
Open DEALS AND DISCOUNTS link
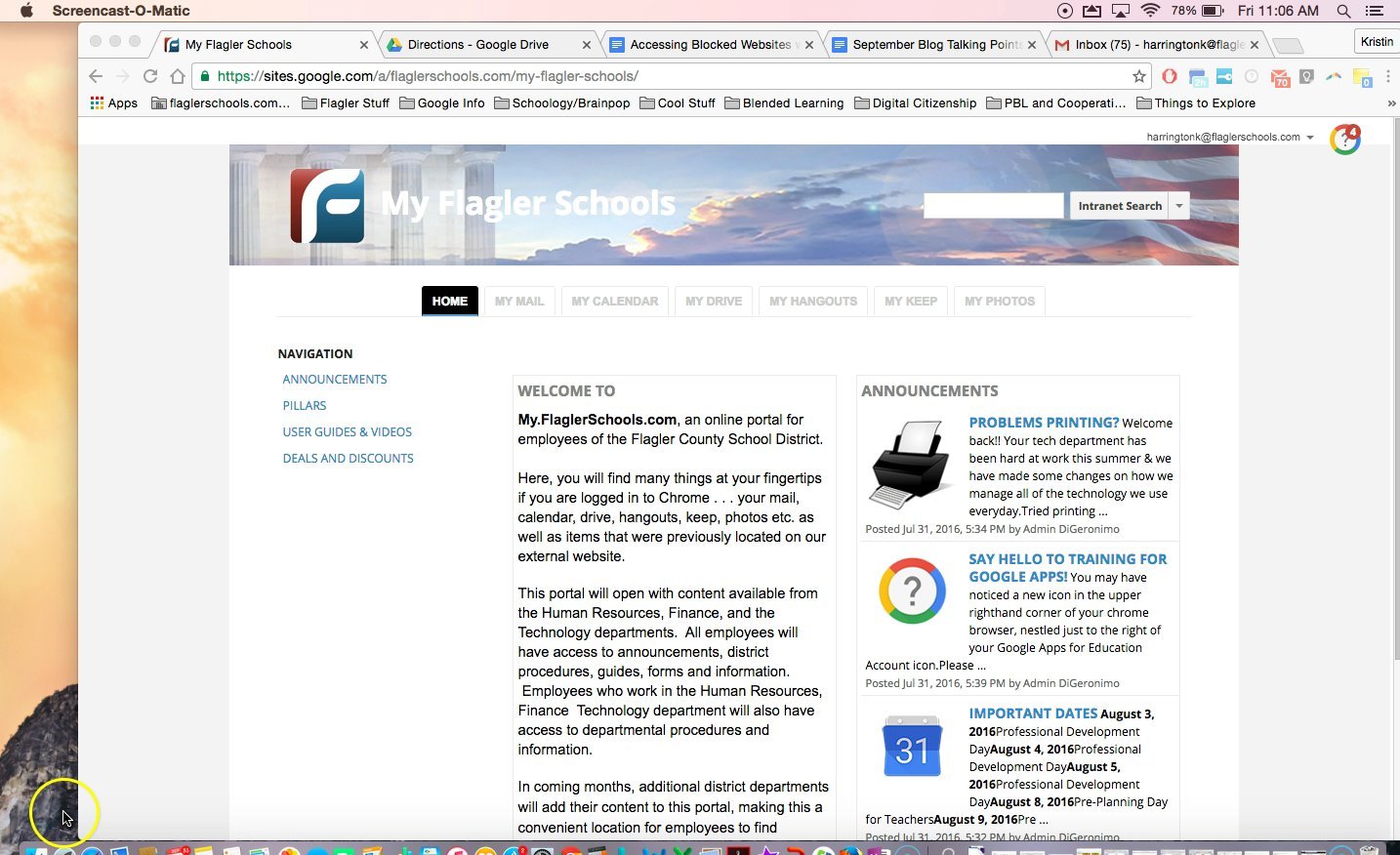(349, 458)
